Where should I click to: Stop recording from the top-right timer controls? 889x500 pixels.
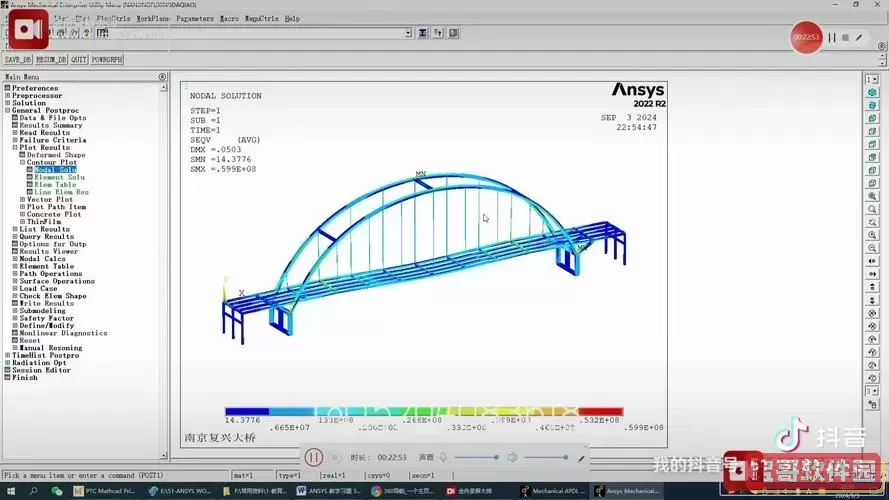tap(845, 38)
